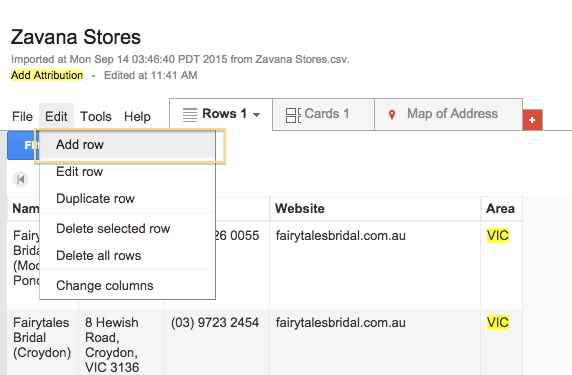Switch to the Map of Address tab
Image resolution: width=572 pixels, height=375 pixels.
pos(449,114)
